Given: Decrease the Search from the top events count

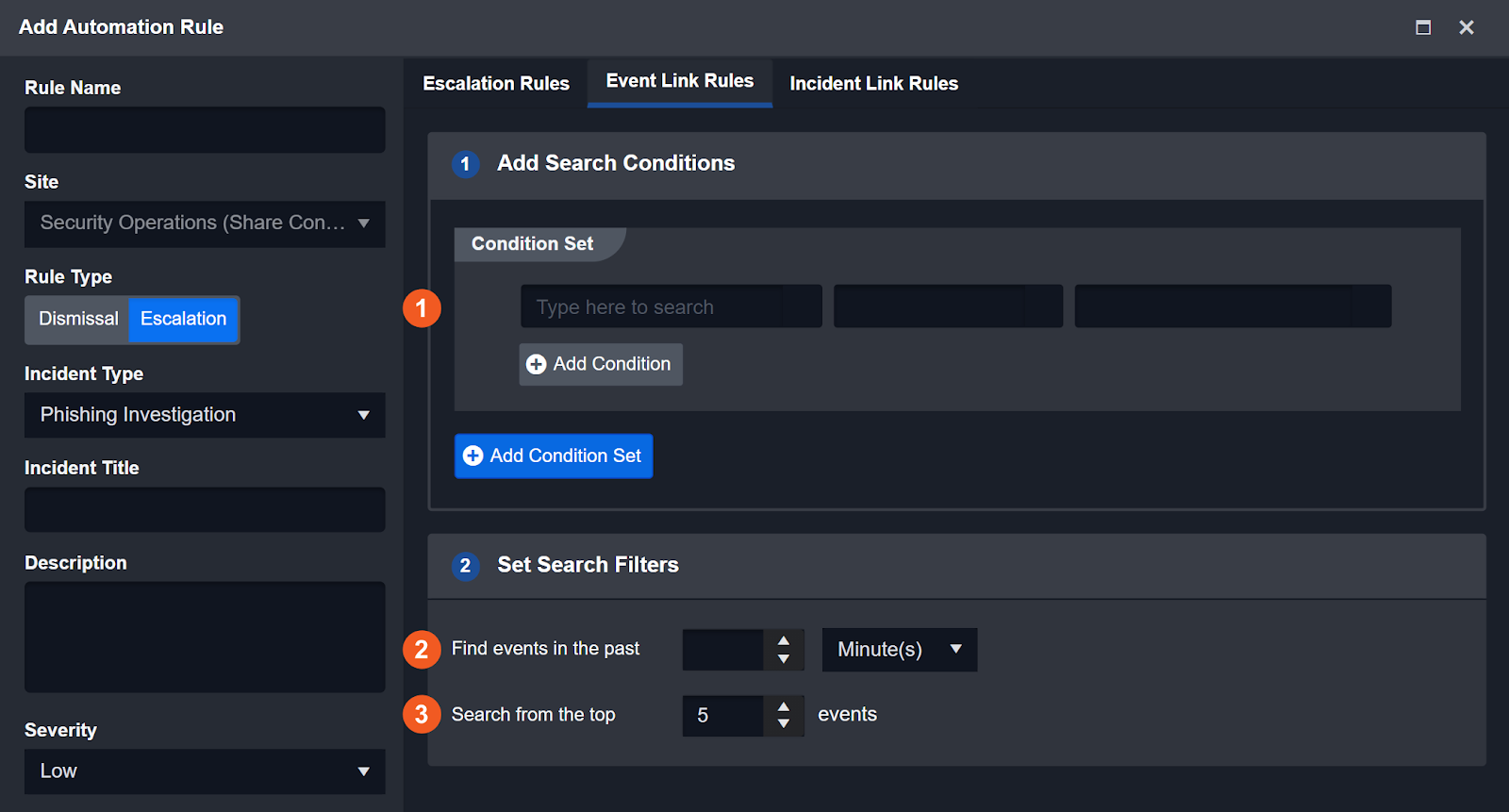Looking at the screenshot, I should coord(784,724).
